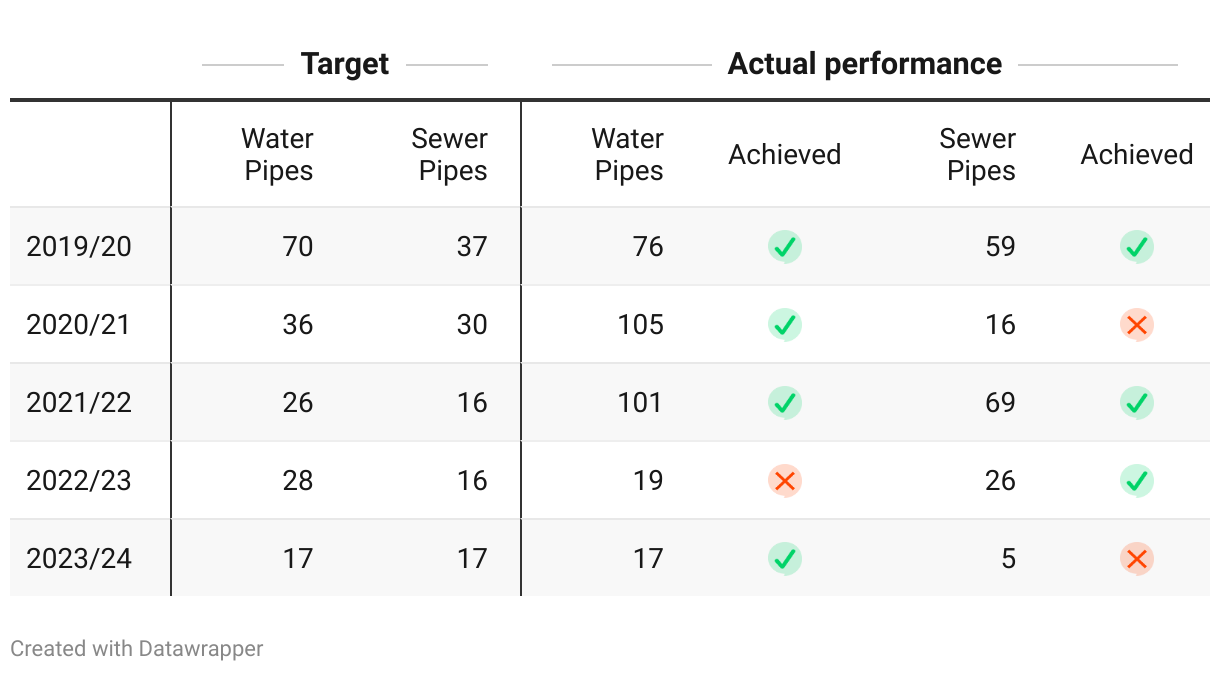Select the 2019/20 row label
The height and width of the screenshot is (674, 1220).
click(x=79, y=246)
